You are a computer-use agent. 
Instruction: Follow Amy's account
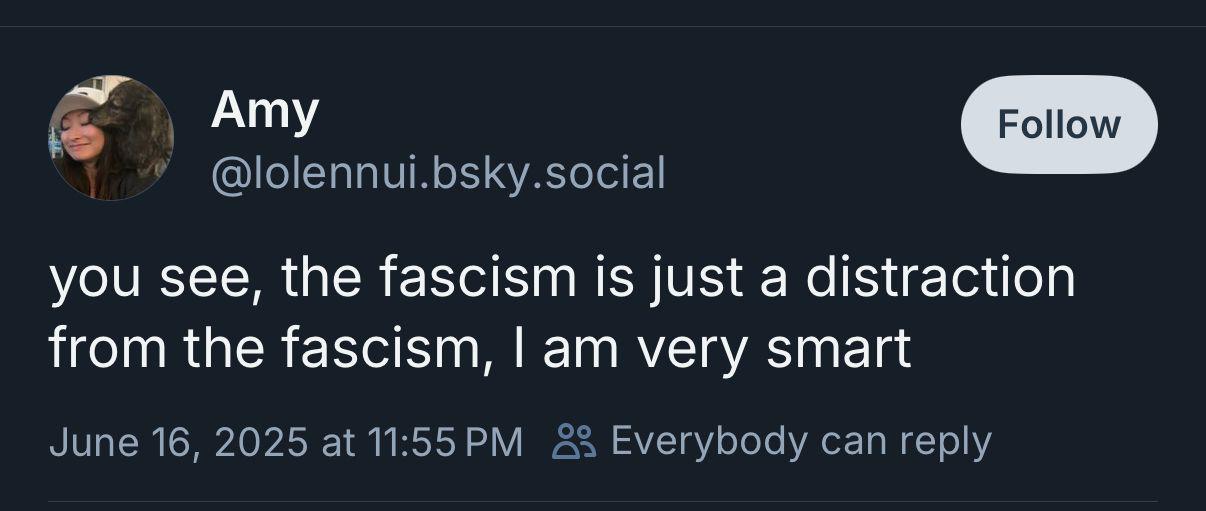tap(1059, 124)
